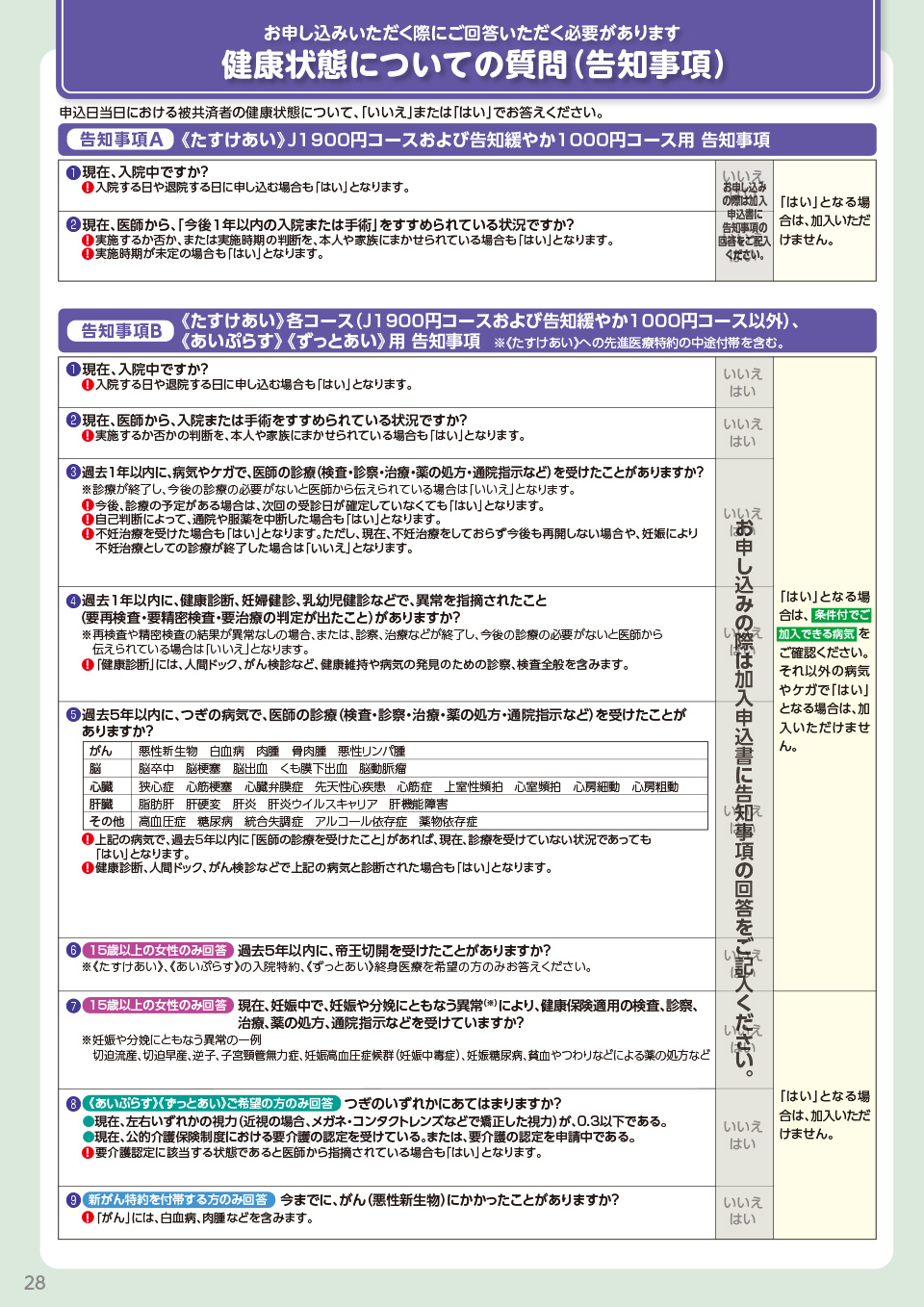Click number 3 circle beside 過去1年以内 diagnosis question
Screen dimensions: 924x1307
click(x=73, y=473)
